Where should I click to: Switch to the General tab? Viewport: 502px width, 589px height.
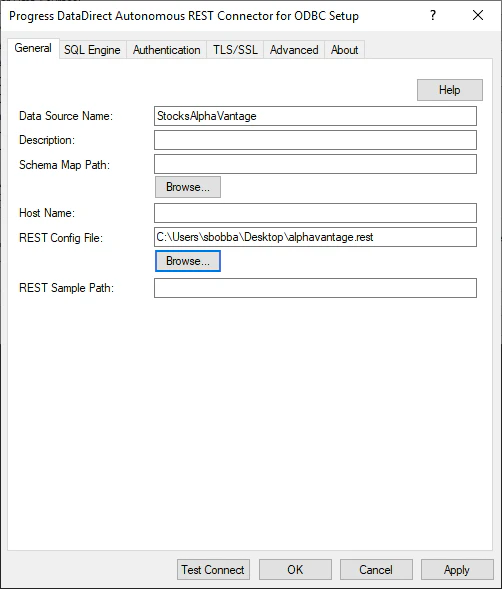(33, 48)
